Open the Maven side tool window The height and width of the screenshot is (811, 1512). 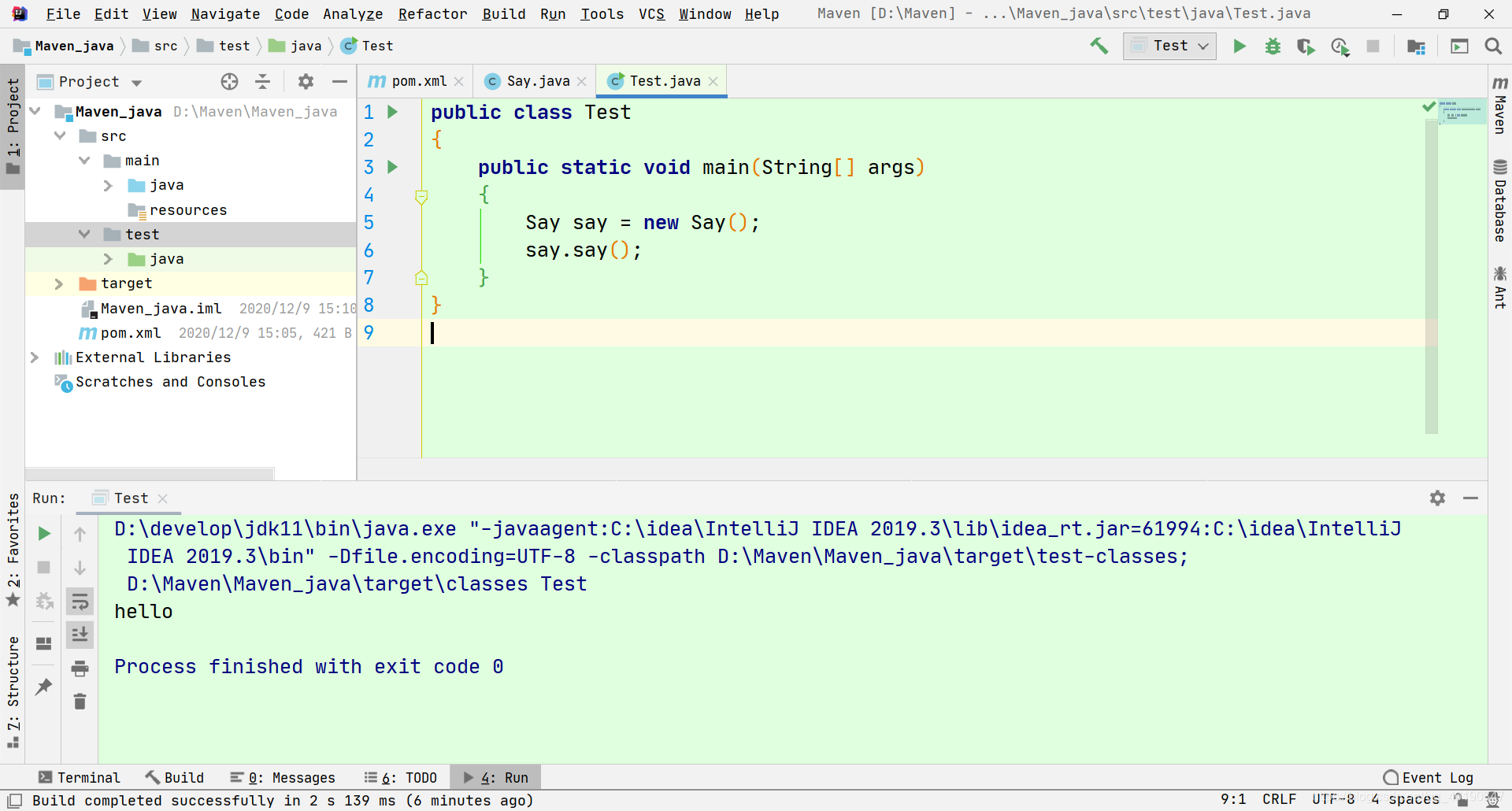click(1500, 105)
